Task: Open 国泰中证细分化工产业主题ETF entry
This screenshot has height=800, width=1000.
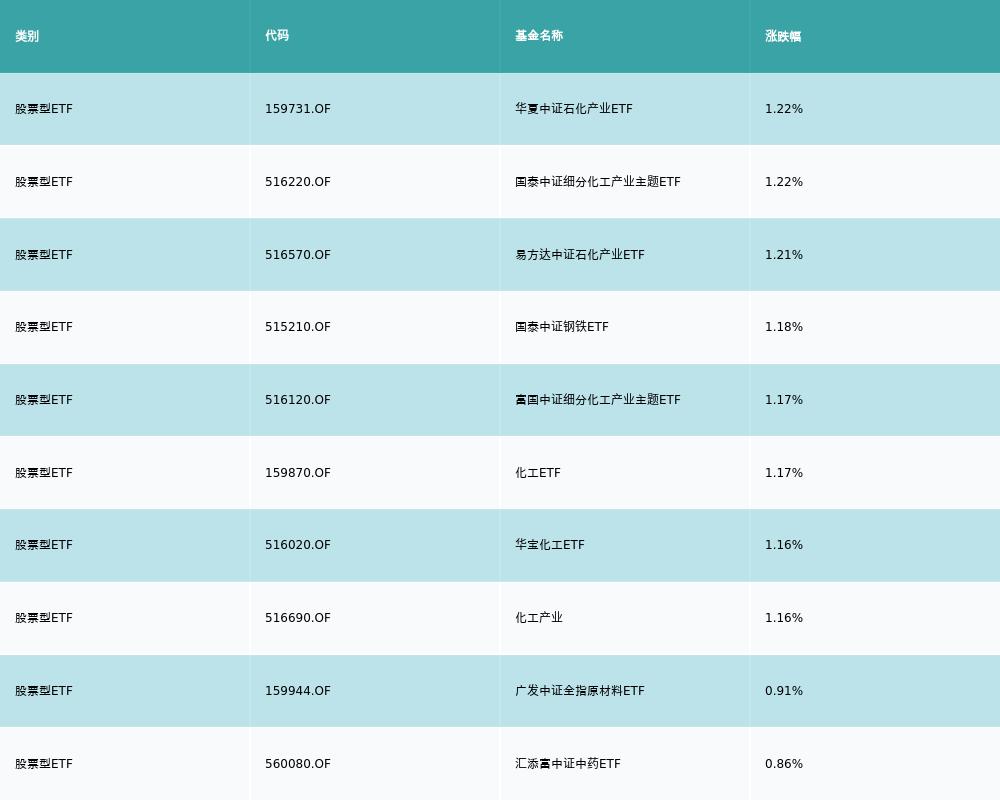Action: 598,182
